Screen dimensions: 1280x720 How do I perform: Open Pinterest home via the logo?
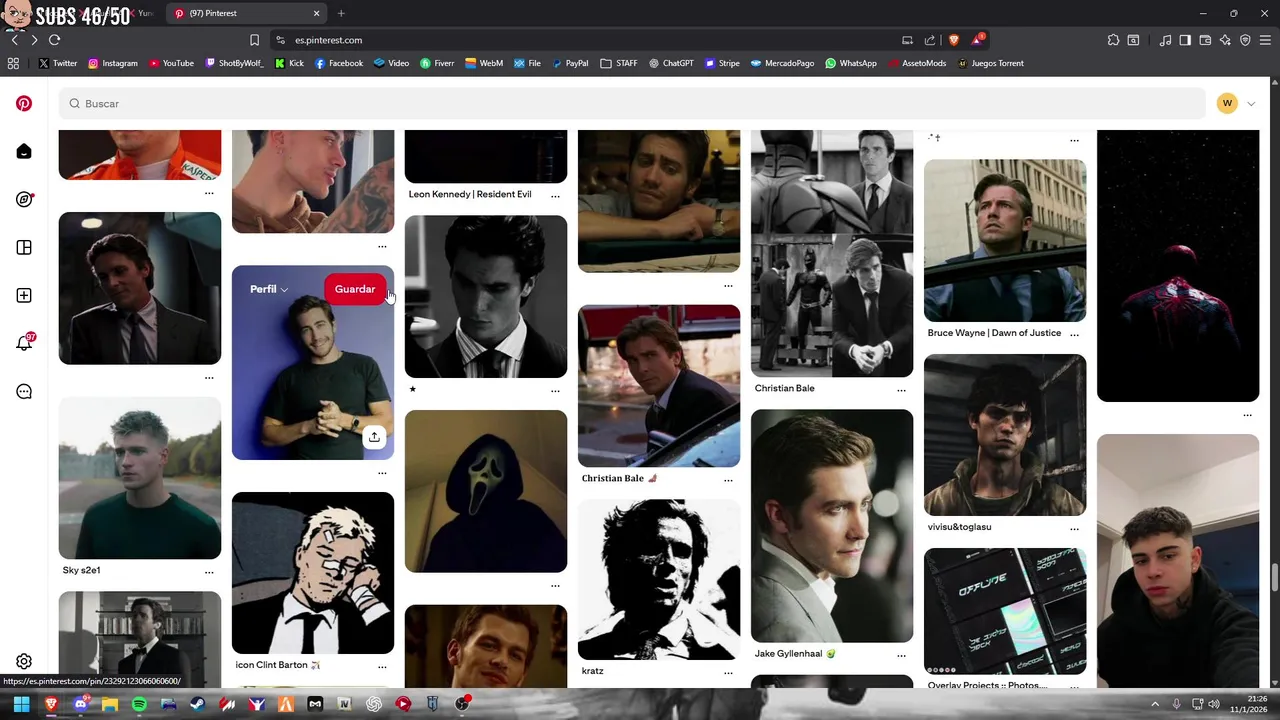point(24,103)
